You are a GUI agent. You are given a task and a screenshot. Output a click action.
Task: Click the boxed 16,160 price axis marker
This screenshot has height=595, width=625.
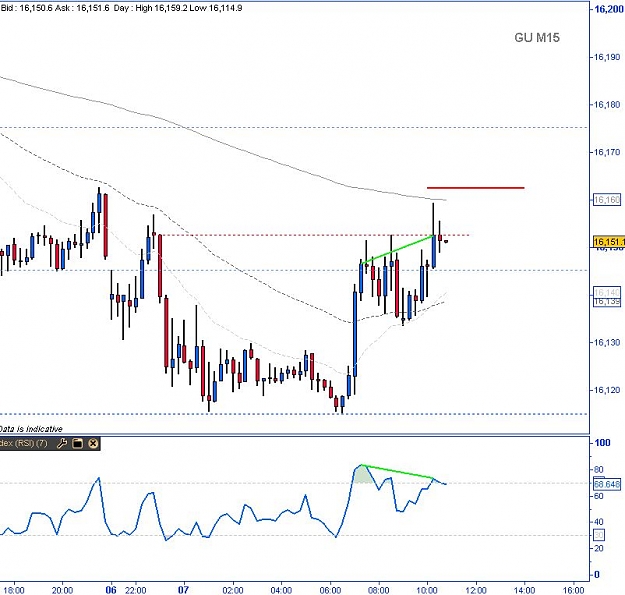[x=607, y=199]
